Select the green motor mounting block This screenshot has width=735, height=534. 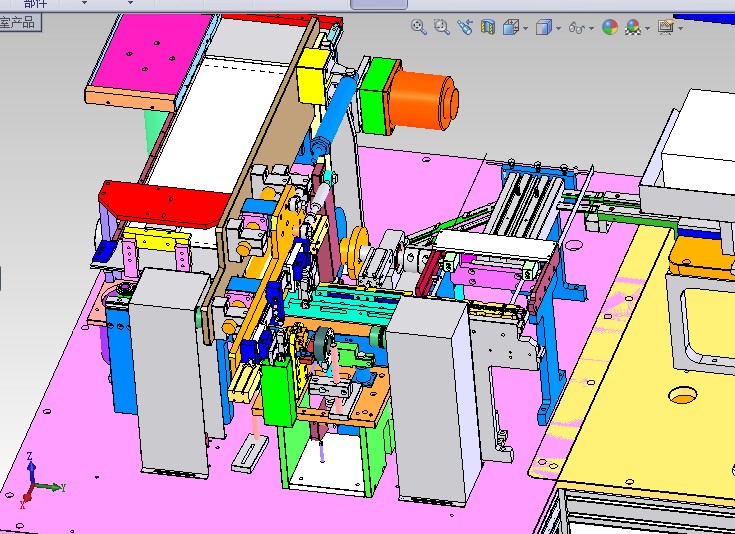click(x=379, y=96)
